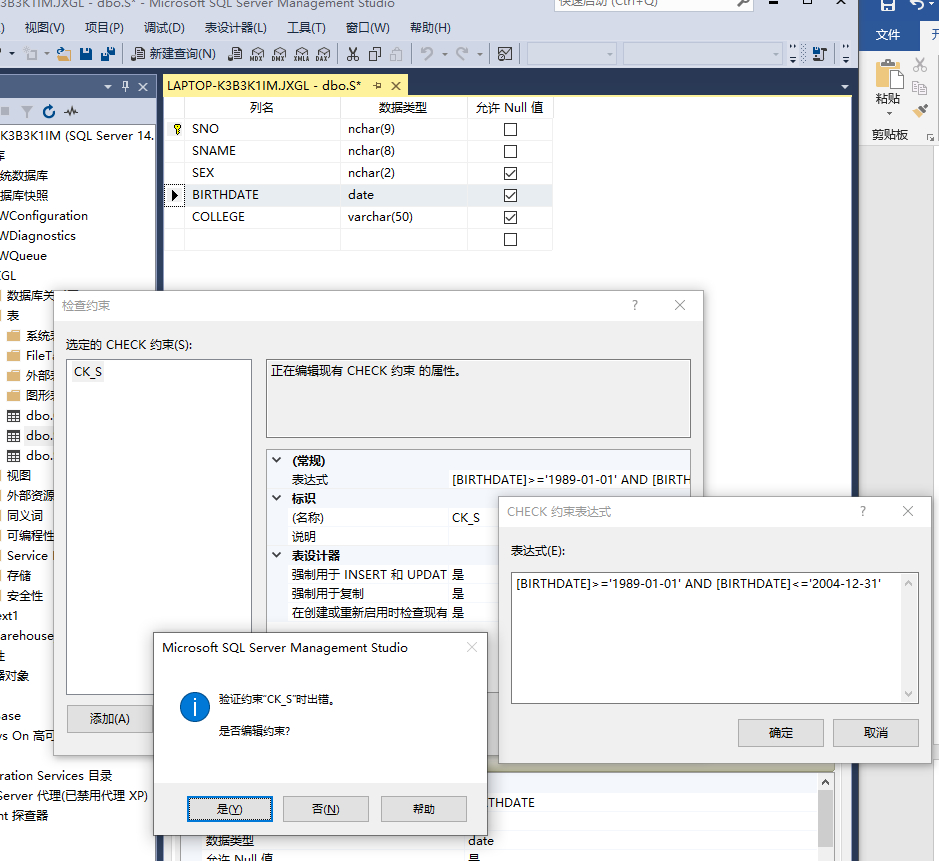This screenshot has height=861, width=939.
Task: Close the dbo.S* document tab
Action: point(396,86)
